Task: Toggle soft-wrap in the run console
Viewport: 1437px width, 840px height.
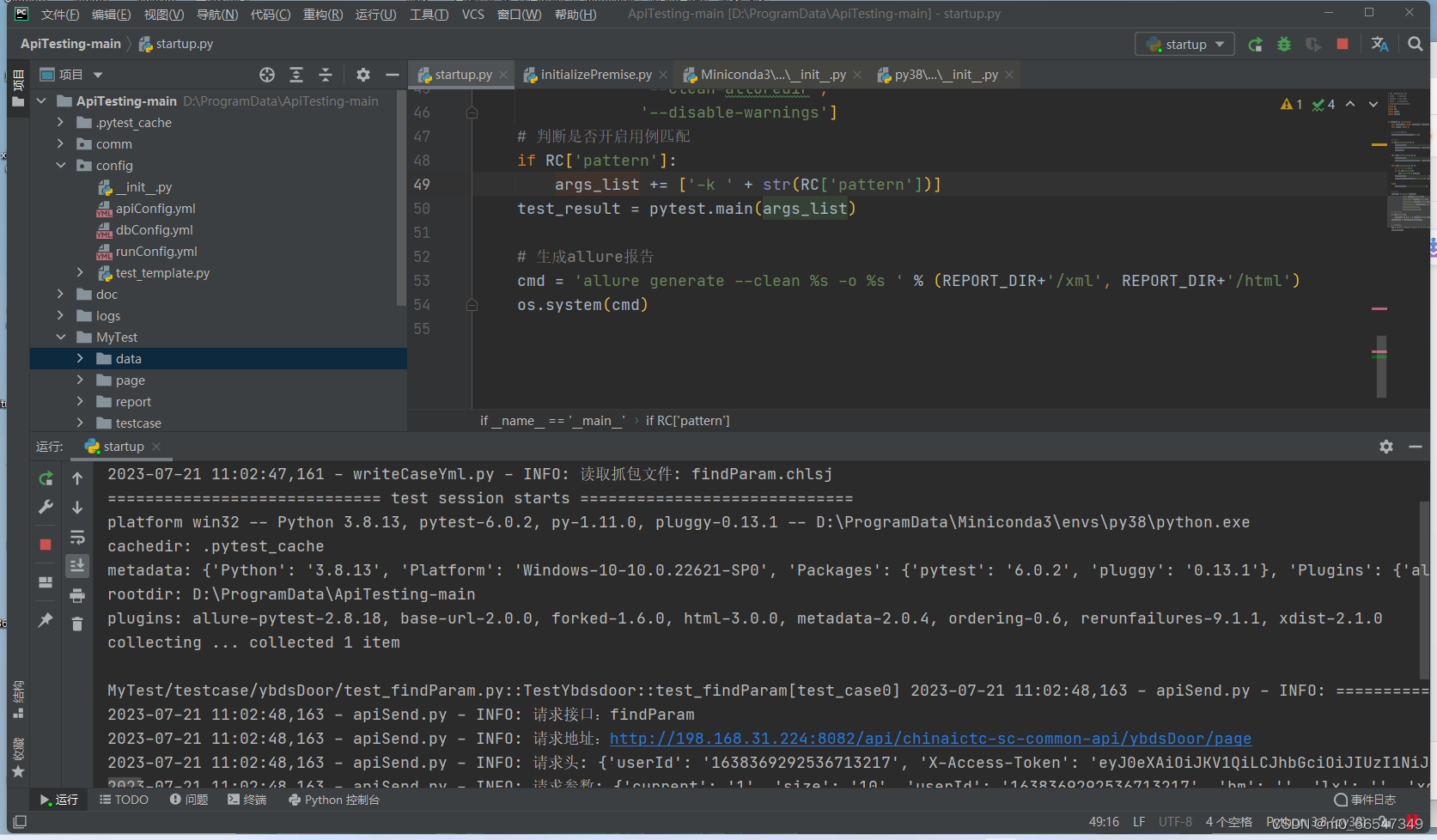Action: 77,537
